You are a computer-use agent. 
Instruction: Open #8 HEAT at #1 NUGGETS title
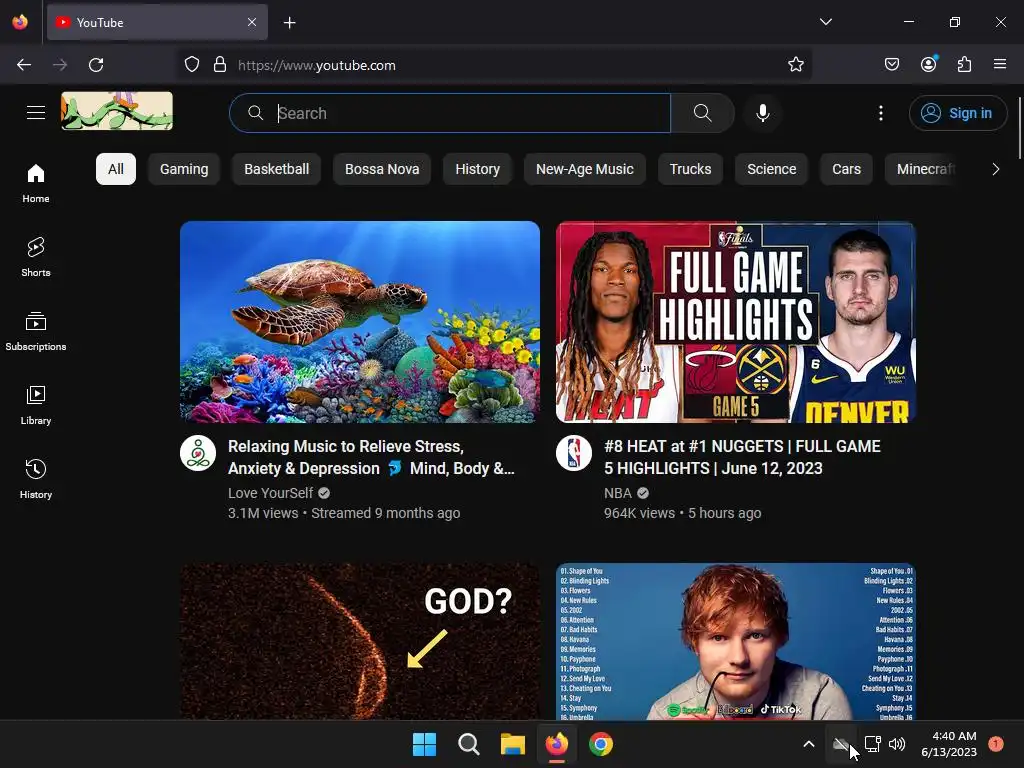pos(742,457)
